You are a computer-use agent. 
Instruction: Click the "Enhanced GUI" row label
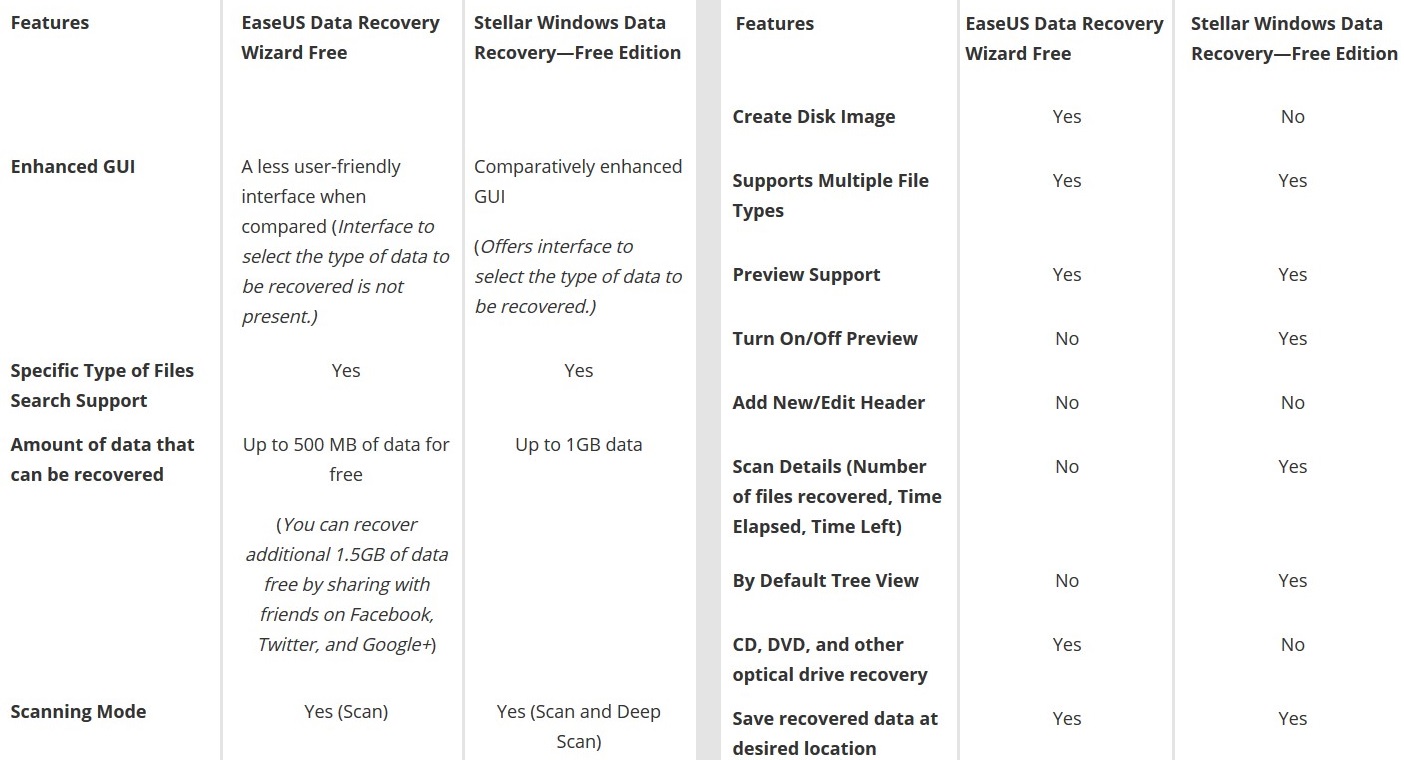(73, 167)
